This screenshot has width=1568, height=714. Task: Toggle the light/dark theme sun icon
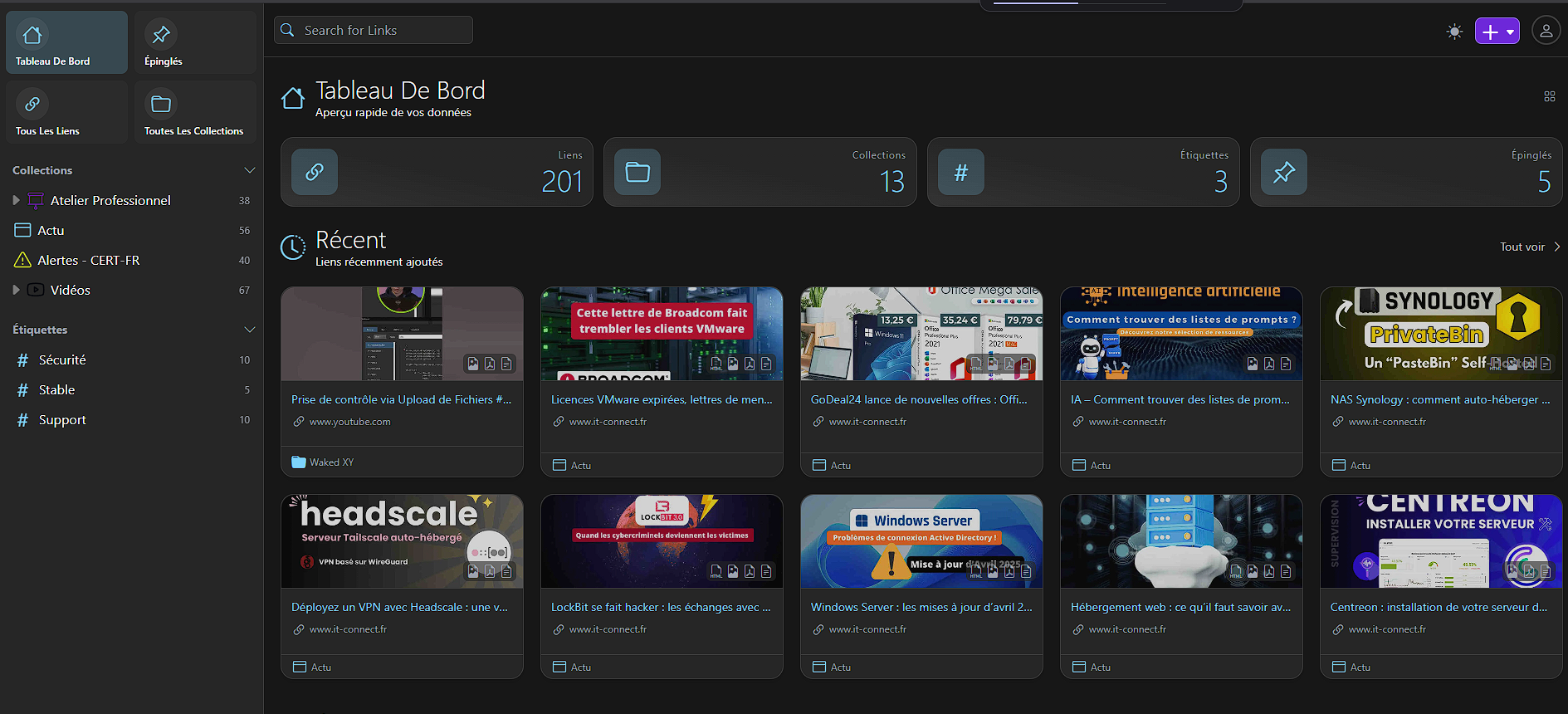click(1453, 32)
